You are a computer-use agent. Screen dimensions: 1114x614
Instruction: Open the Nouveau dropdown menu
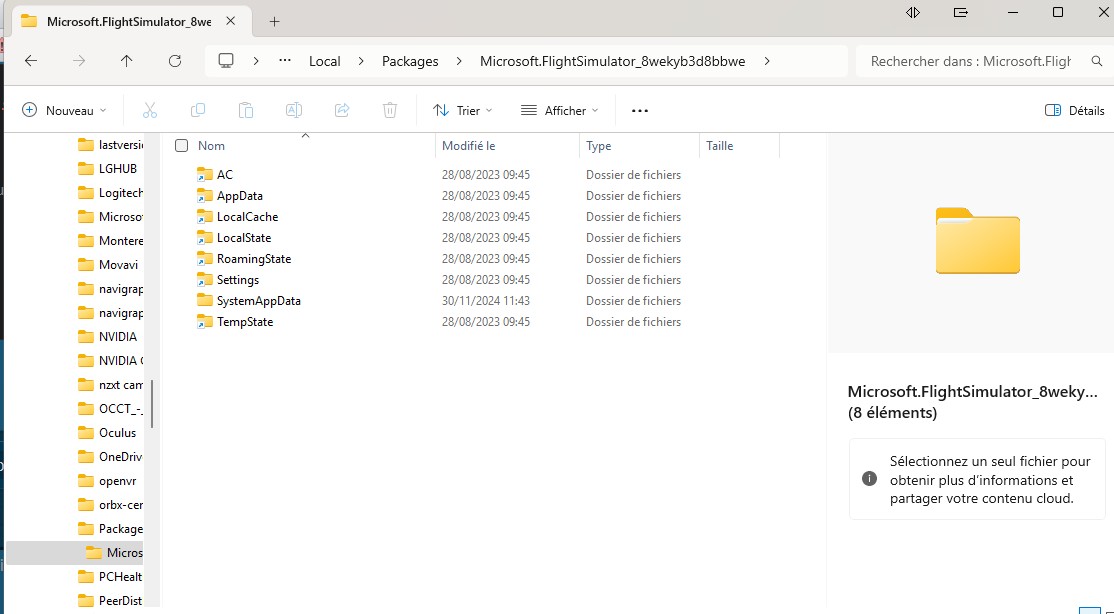click(64, 110)
